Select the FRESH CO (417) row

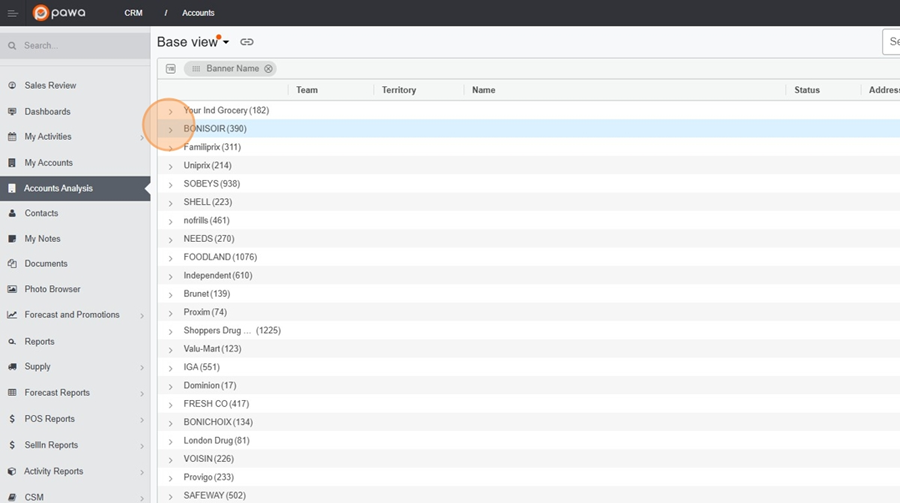coord(529,404)
